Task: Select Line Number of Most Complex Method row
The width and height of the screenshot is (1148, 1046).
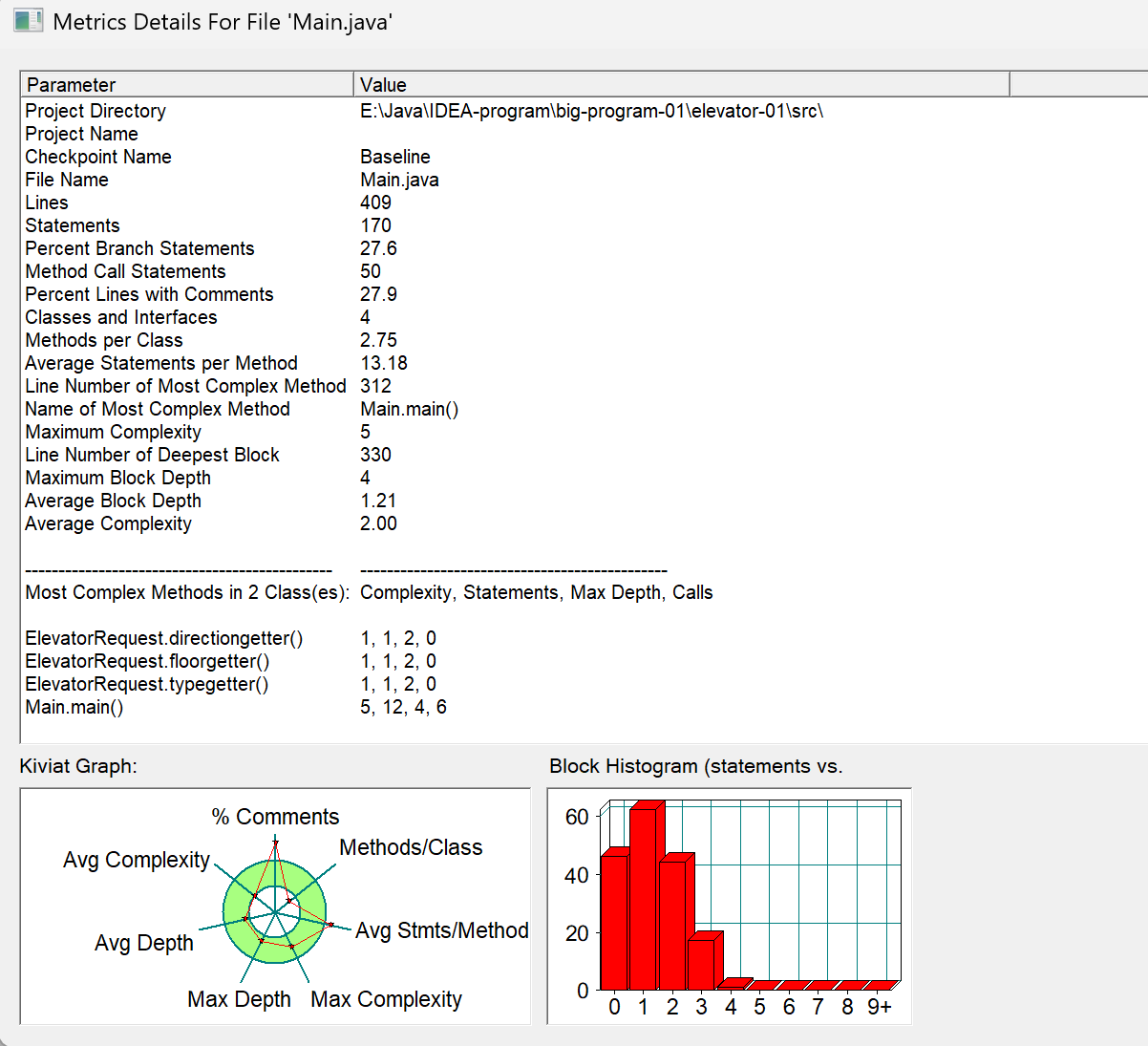Action: point(185,386)
